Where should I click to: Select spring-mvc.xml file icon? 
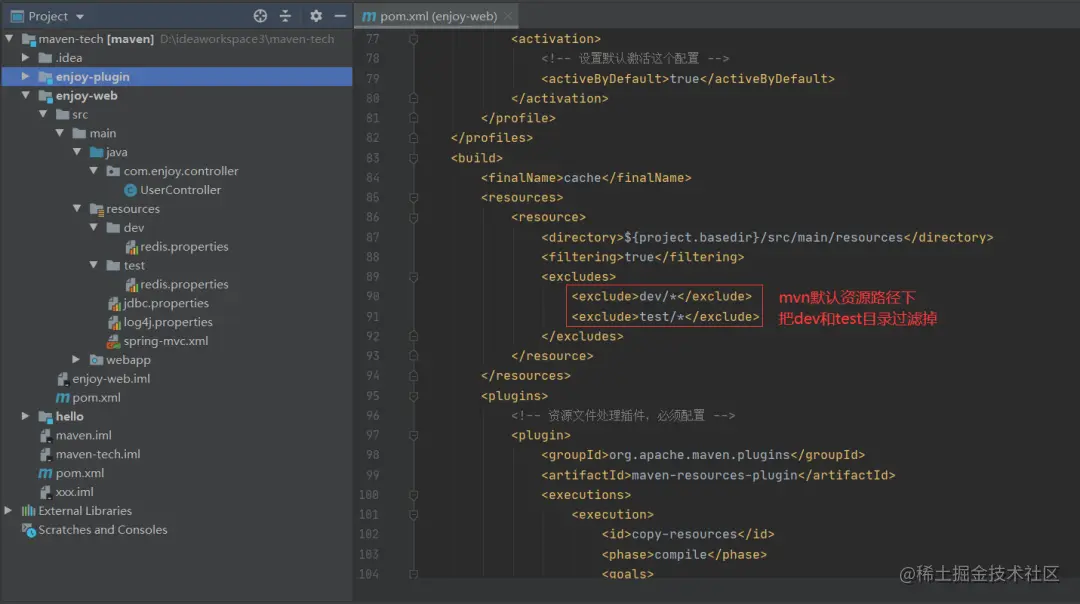(114, 341)
